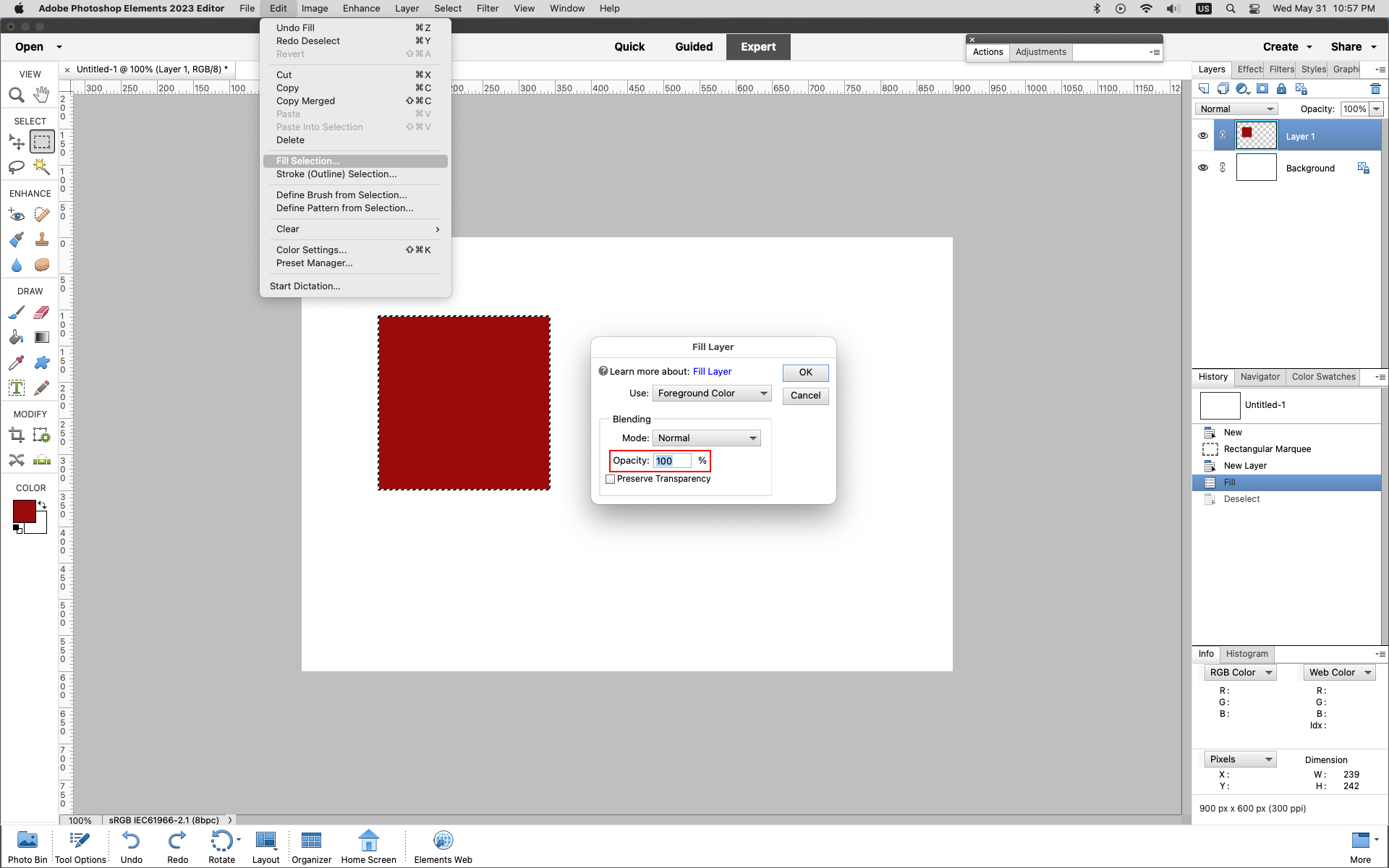Select the Paint Bucket tool
This screenshot has height=868, width=1389.
tap(16, 337)
